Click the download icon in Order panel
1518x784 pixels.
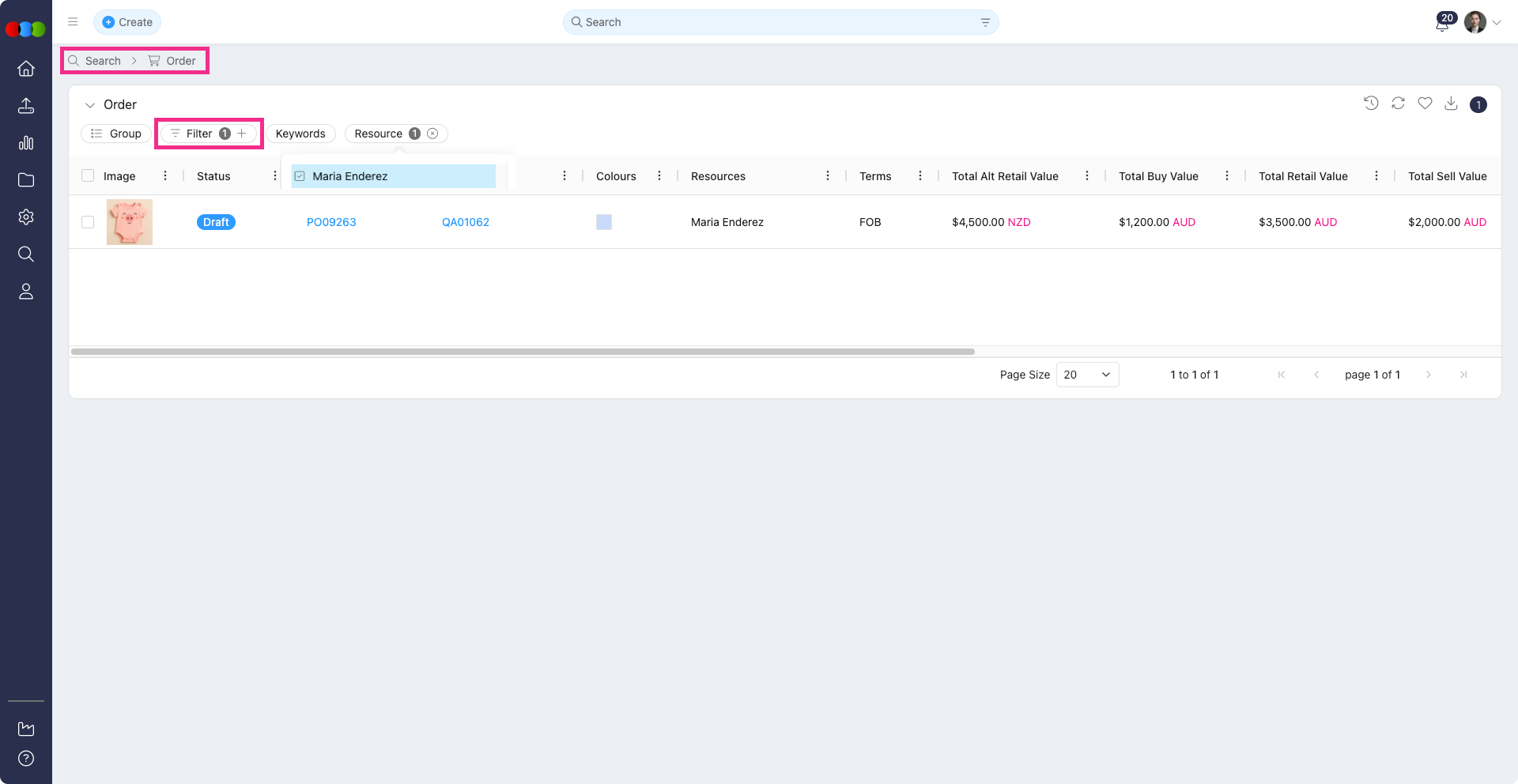tap(1451, 104)
